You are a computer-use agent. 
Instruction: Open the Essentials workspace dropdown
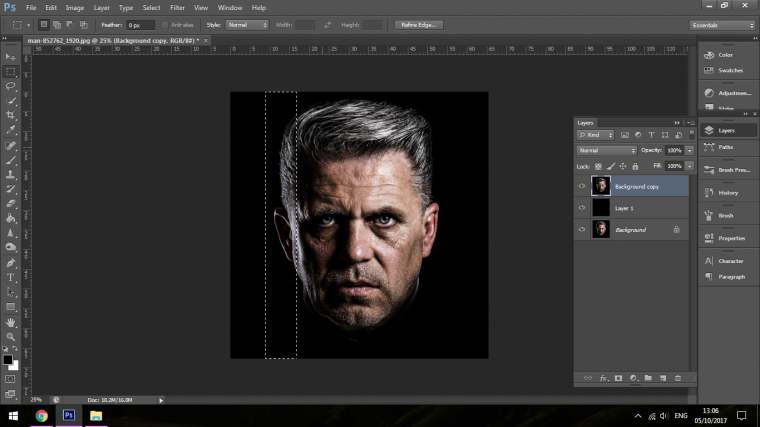pyautogui.click(x=723, y=25)
